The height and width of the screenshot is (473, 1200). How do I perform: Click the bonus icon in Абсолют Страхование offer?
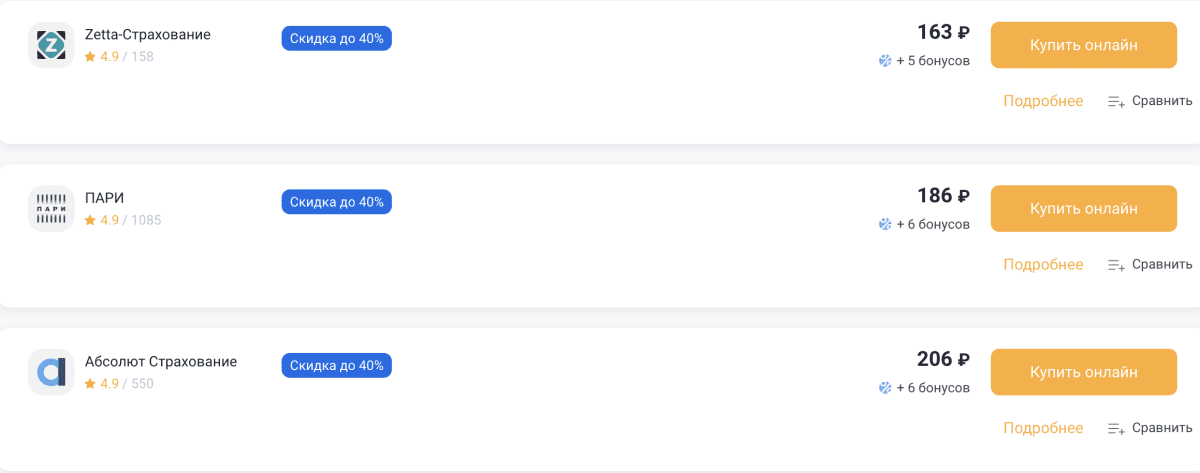884,388
